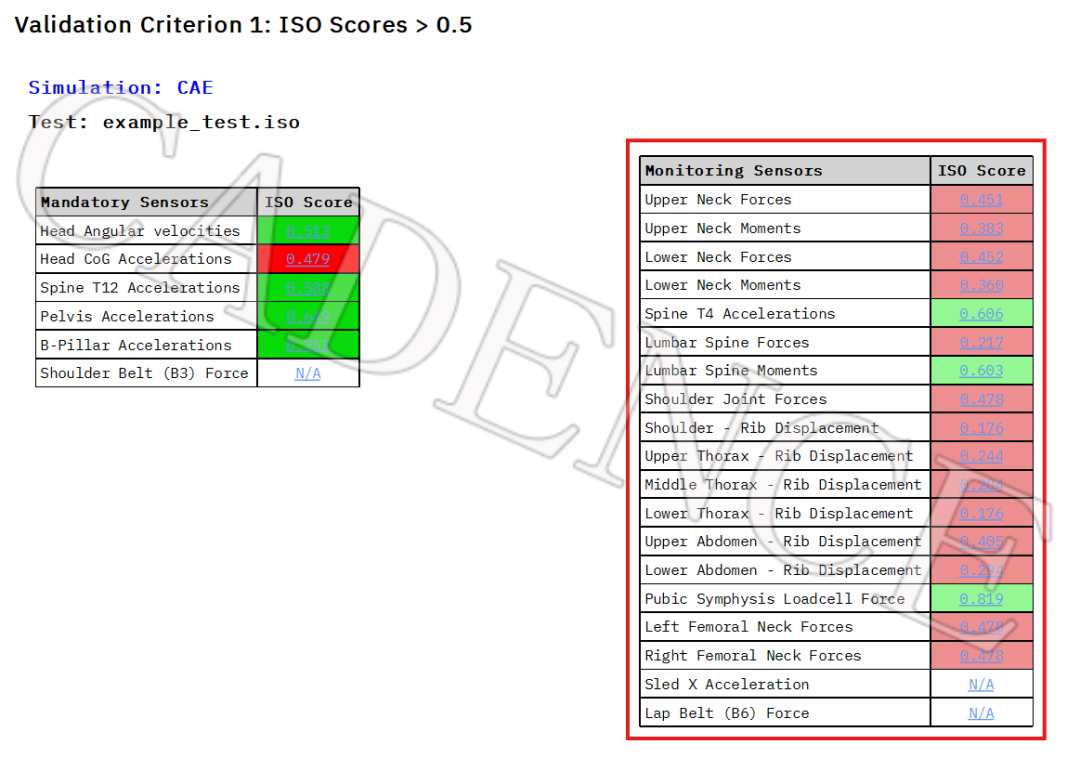
Task: Select the 'Lower Thorax - Rib Displacement' sensor name
Action: (x=779, y=513)
